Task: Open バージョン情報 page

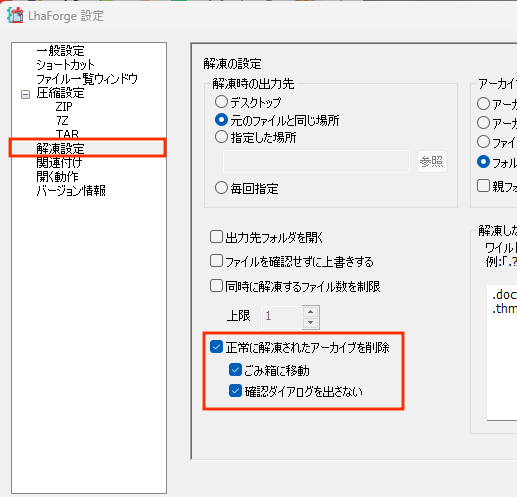Action: pyautogui.click(x=71, y=191)
